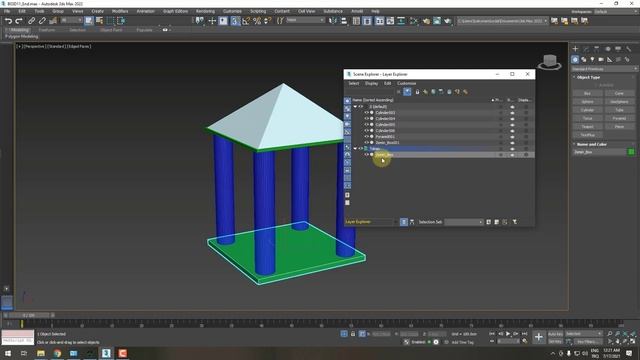The width and height of the screenshot is (640, 360).
Task: Open Chrome from the Windows taskbar
Action: point(57,353)
